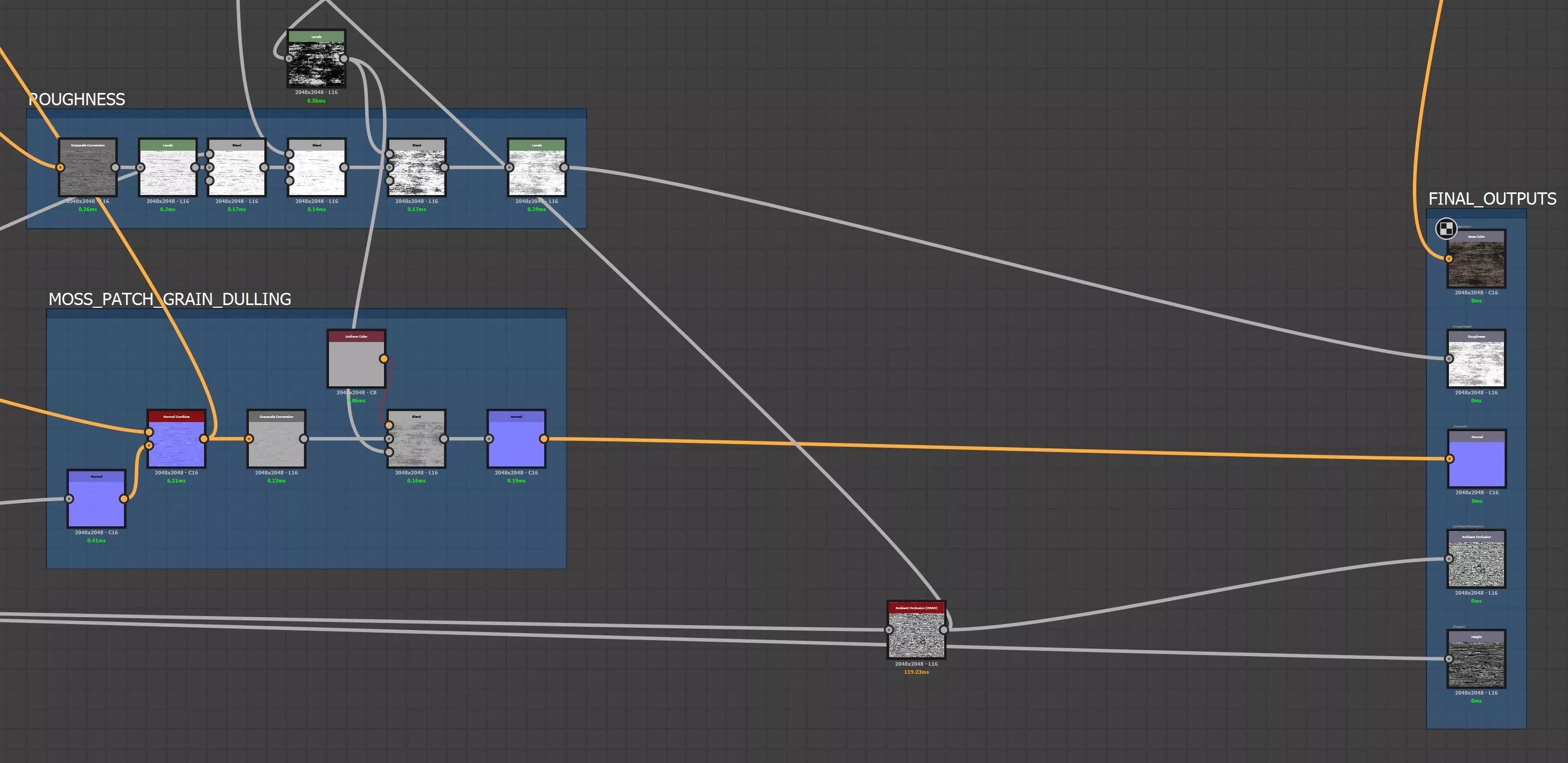The height and width of the screenshot is (763, 1568).
Task: Select the Grayscale Conversion node in ROUGHNESS
Action: 88,171
